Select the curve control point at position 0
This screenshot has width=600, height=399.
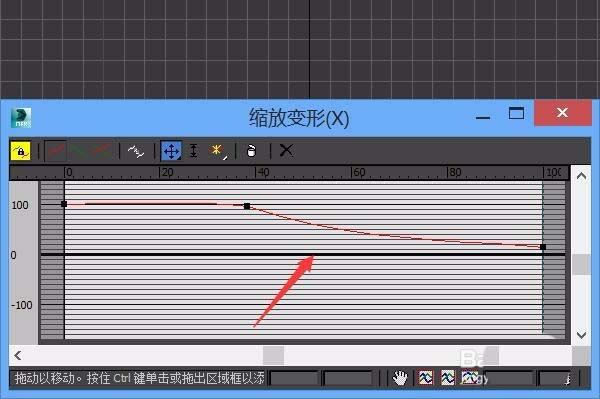point(64,204)
